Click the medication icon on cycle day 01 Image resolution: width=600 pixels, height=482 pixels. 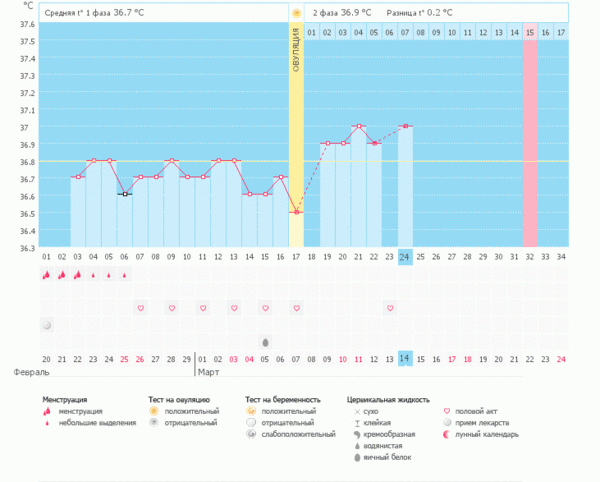(x=46, y=325)
